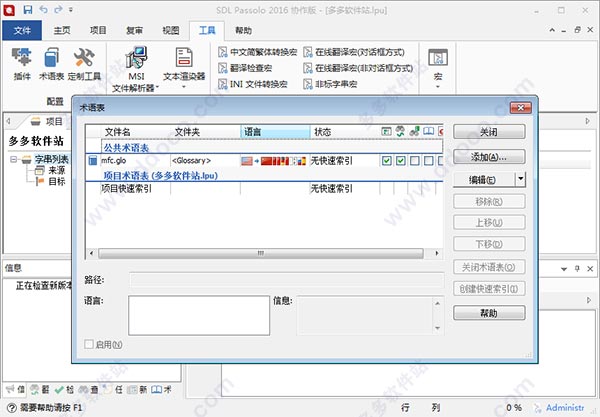Enable third checkbox in mfc.glo row

pos(414,161)
